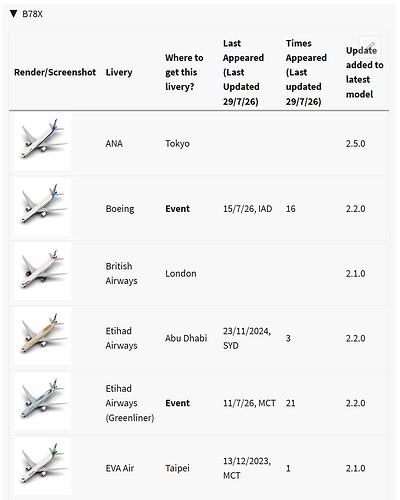Collapse the B78X section triangle
This screenshot has width=400, height=500.
(x=13, y=14)
